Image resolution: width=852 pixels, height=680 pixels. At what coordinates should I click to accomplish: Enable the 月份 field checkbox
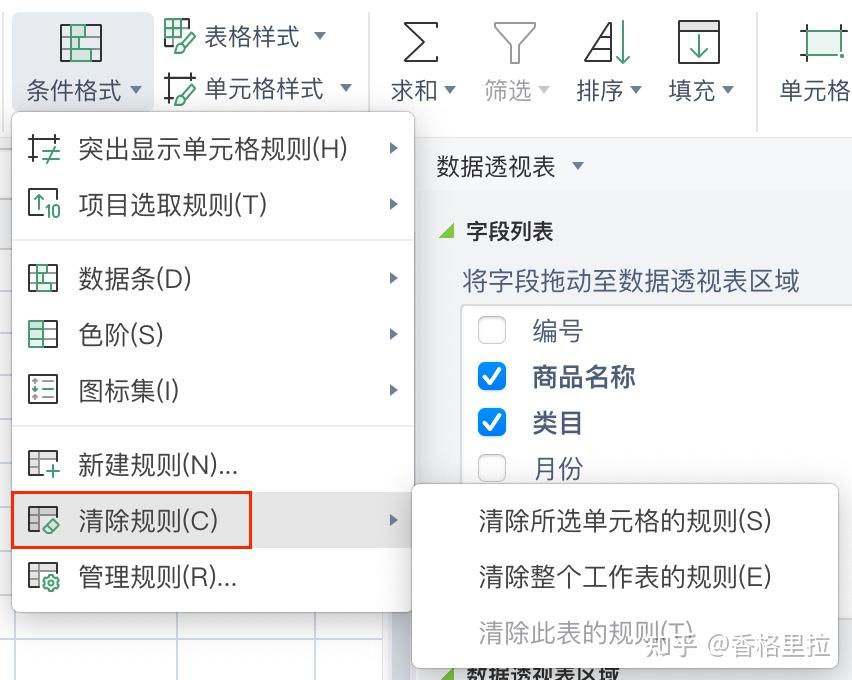(x=492, y=467)
